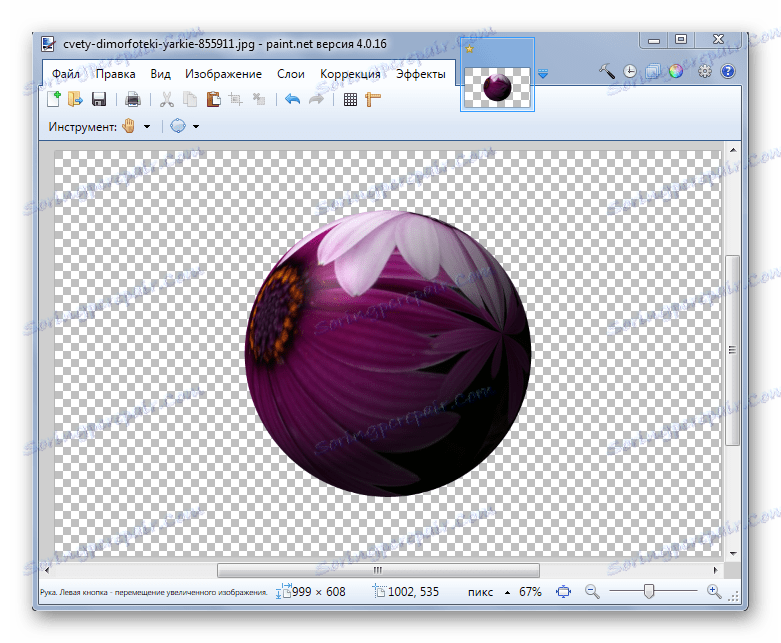This screenshot has height=643, width=781.
Task: Select the Pan hand tool icon
Action: (129, 127)
